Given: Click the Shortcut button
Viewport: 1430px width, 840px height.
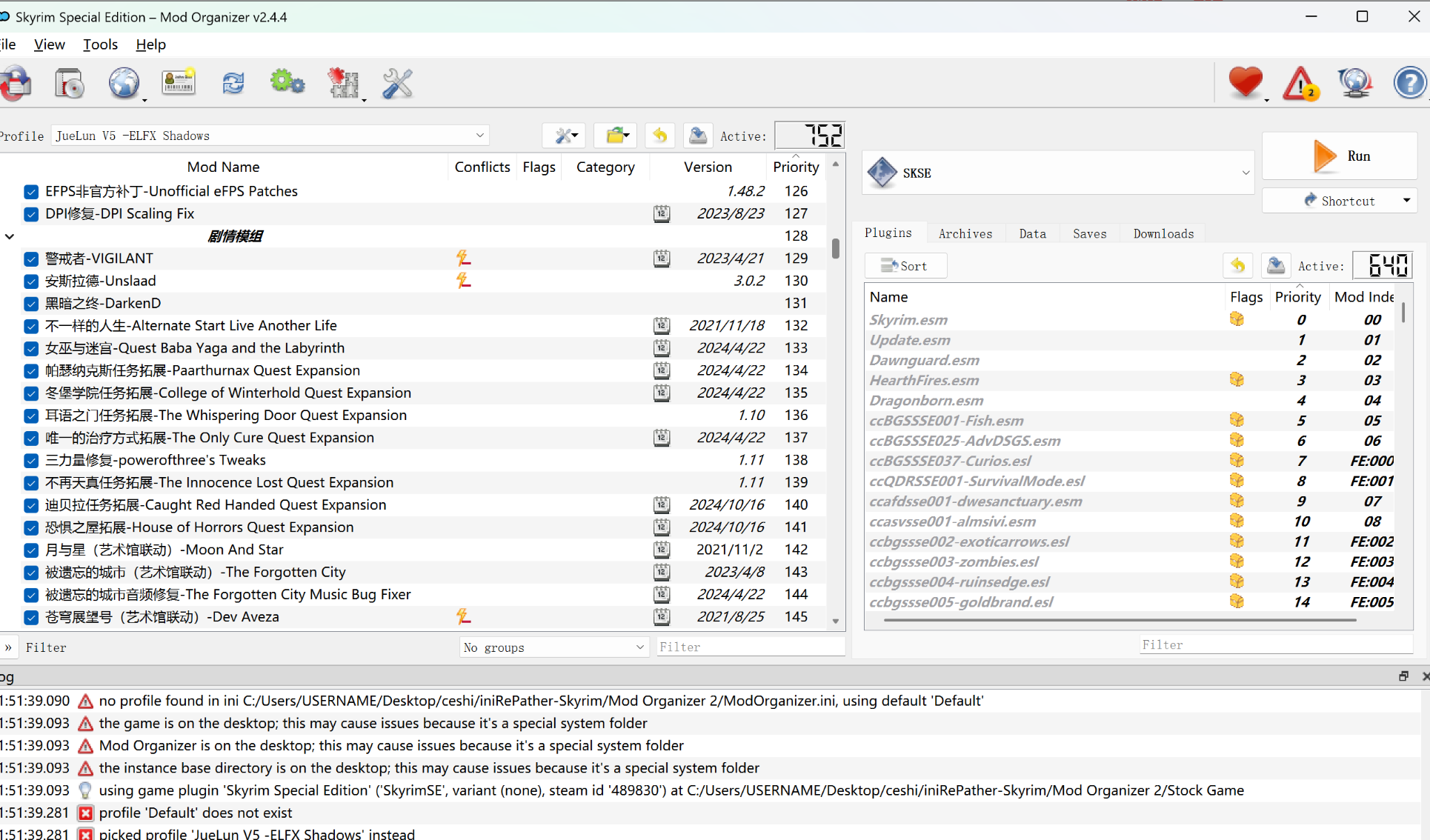Looking at the screenshot, I should pos(1340,201).
